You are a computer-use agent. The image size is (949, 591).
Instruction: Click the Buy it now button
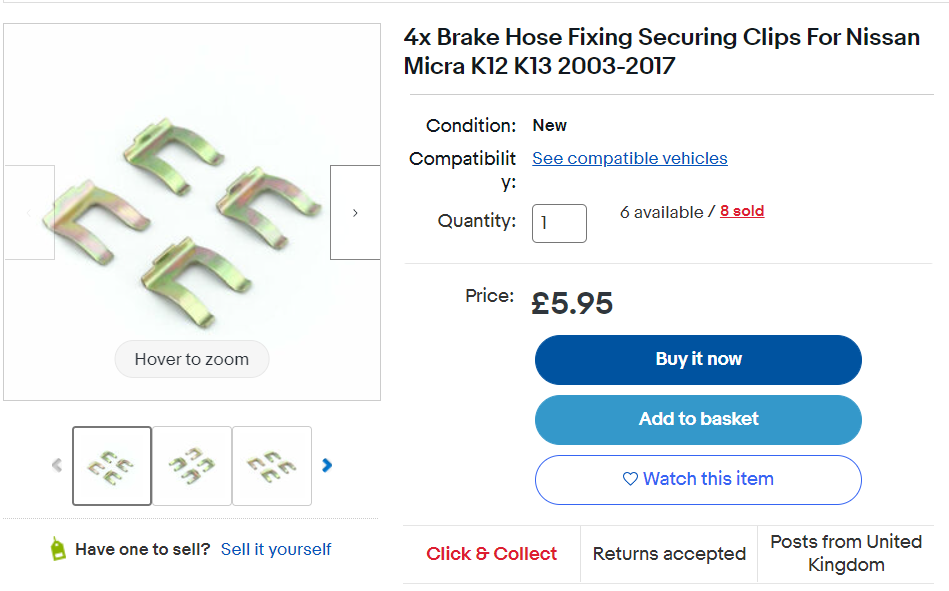698,360
